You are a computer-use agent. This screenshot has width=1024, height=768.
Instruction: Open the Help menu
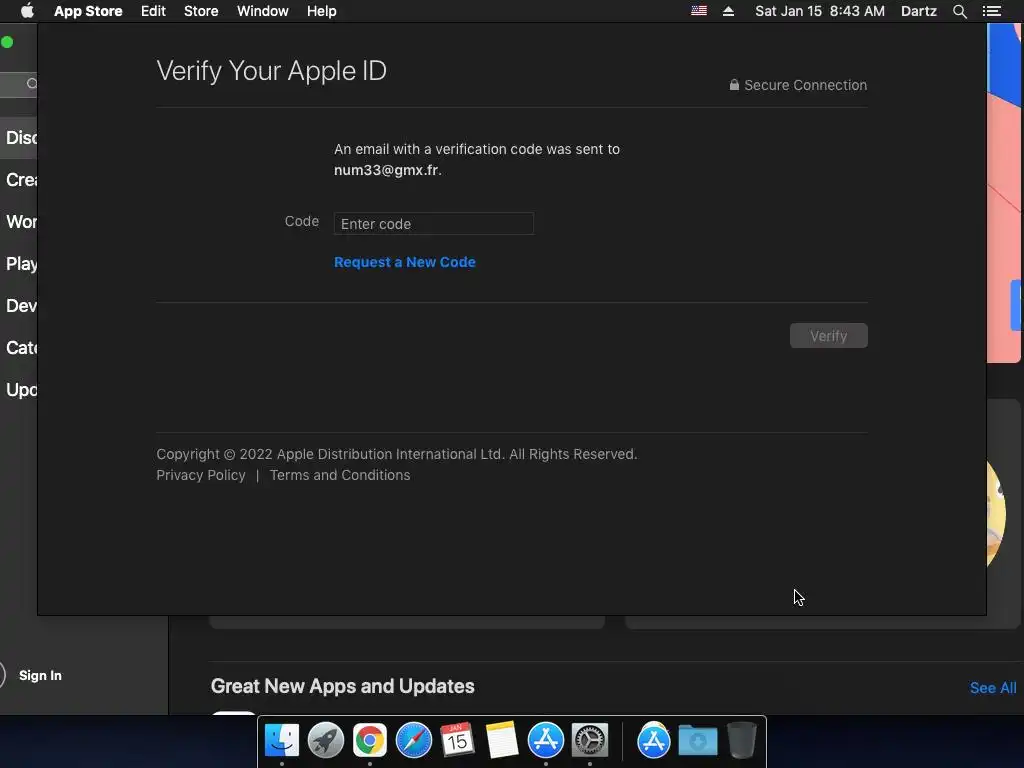pos(322,11)
